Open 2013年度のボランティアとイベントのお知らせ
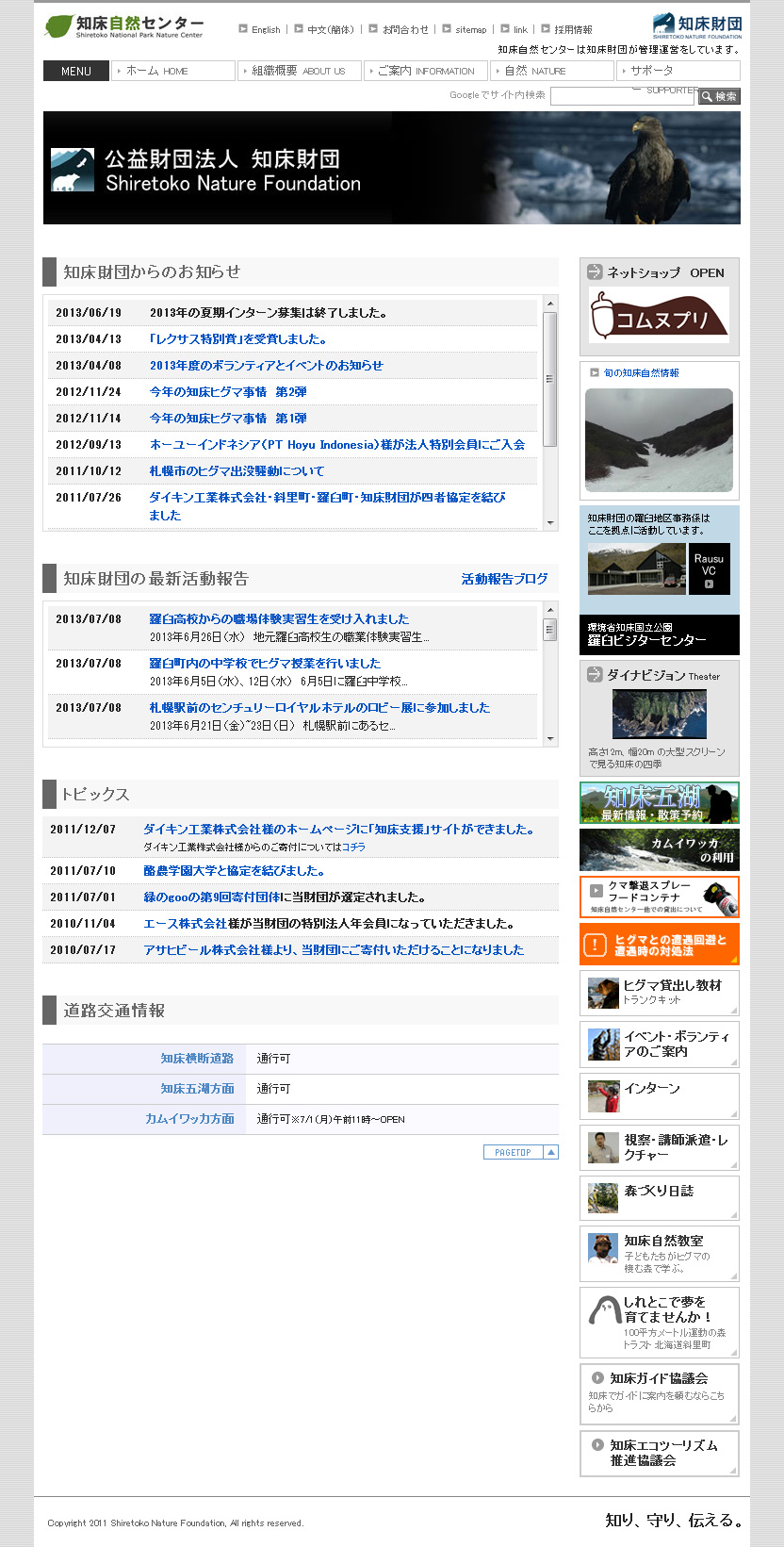 pyautogui.click(x=267, y=366)
